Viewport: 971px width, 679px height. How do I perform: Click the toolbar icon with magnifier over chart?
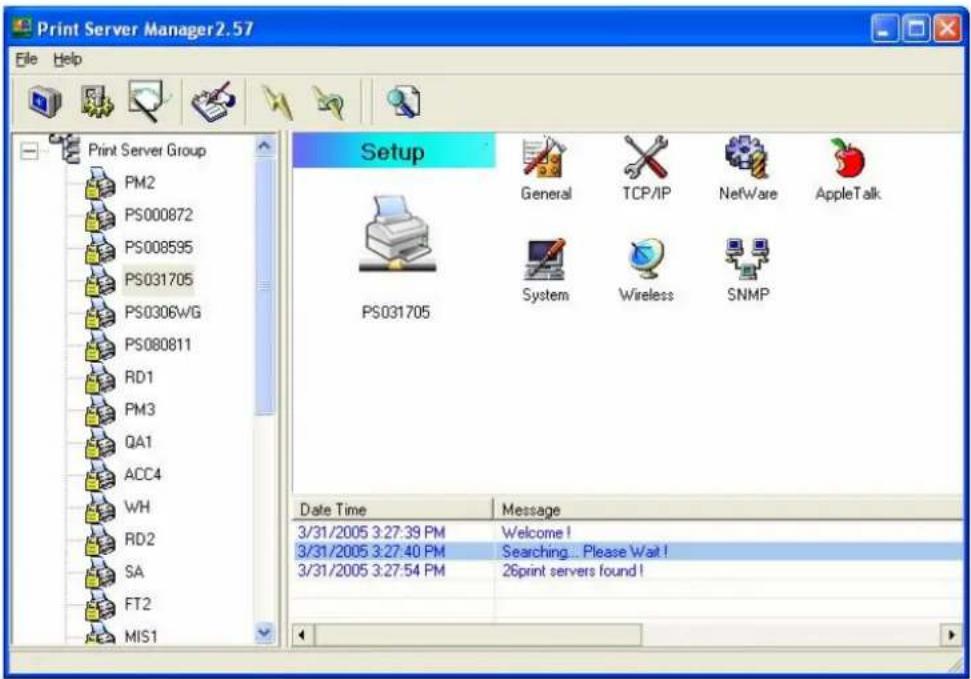click(x=147, y=101)
